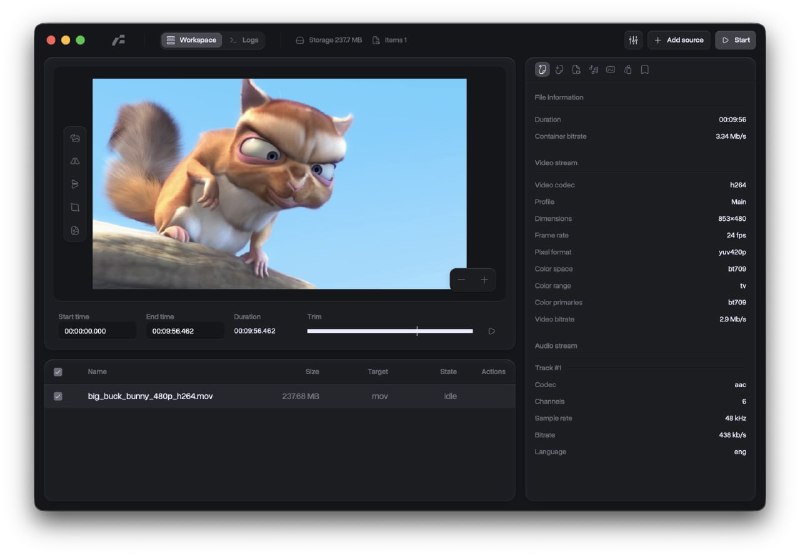Viewport: 800px width, 556px height.
Task: Click the rotate icon beside the preview
Action: [75, 138]
